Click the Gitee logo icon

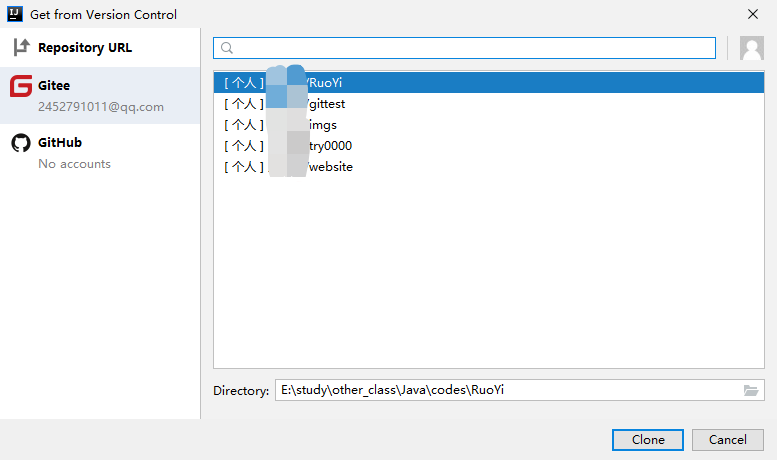(x=21, y=86)
